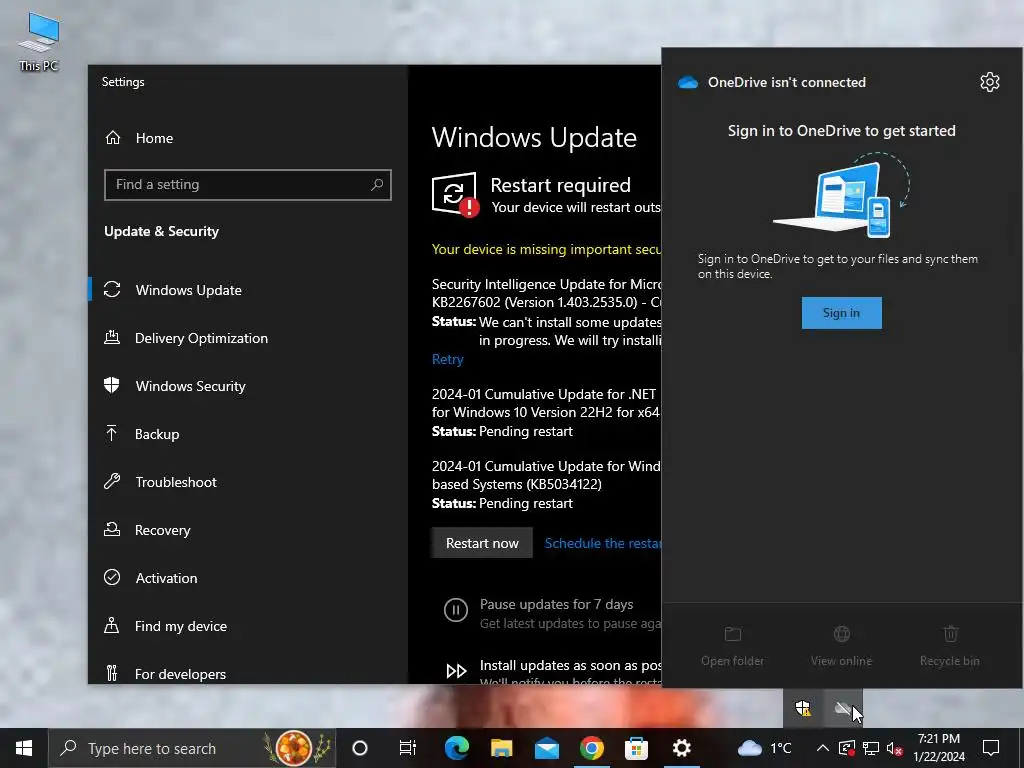Viewport: 1024px width, 768px height.
Task: Open Mail app from taskbar
Action: point(547,748)
